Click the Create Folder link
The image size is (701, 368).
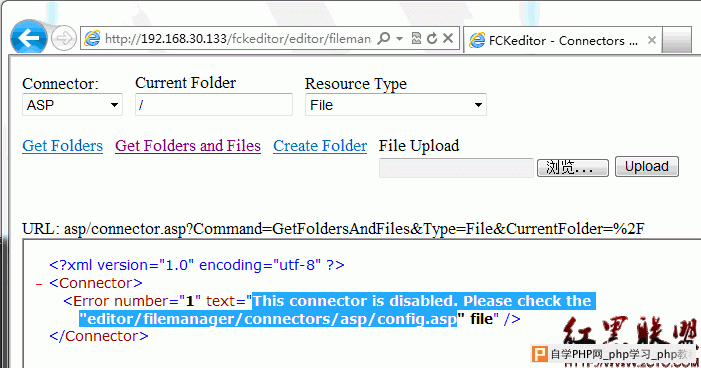click(320, 146)
